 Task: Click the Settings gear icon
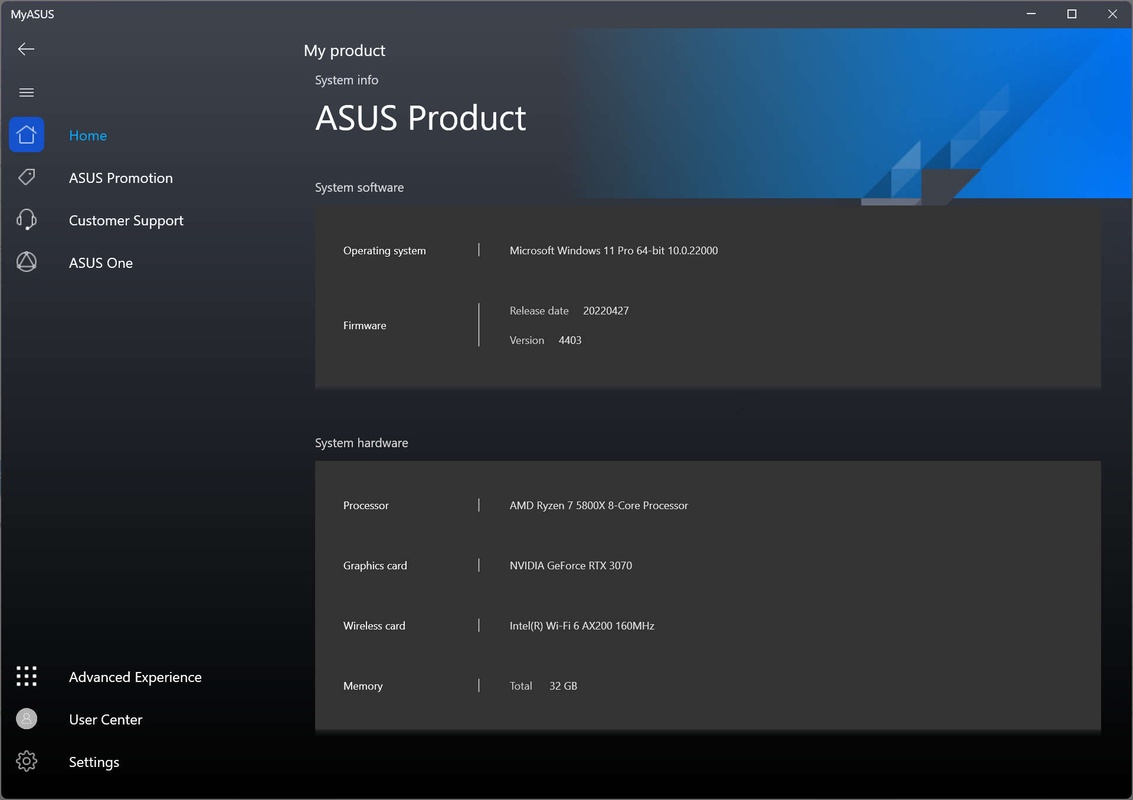coord(27,762)
